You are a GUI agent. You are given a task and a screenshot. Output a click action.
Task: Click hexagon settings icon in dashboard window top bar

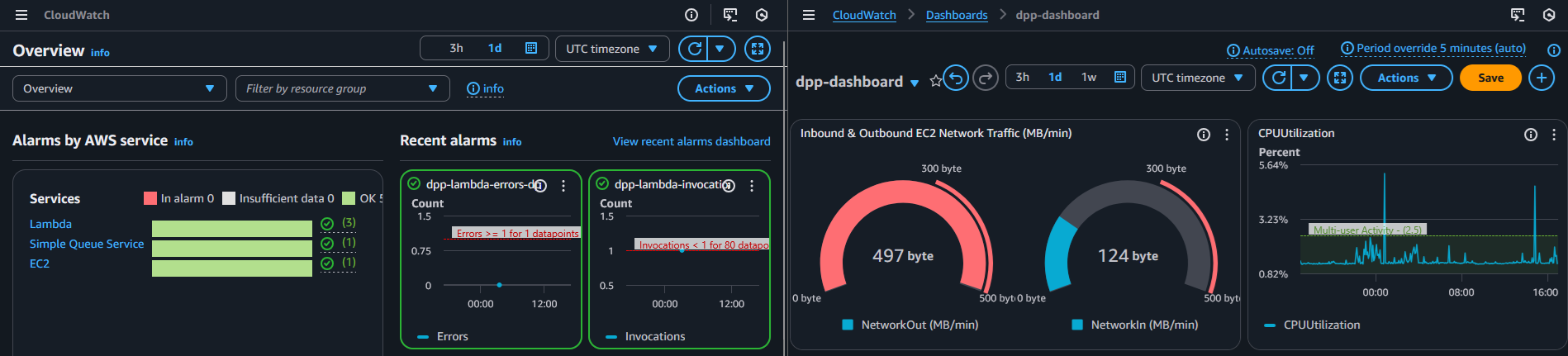[1549, 15]
